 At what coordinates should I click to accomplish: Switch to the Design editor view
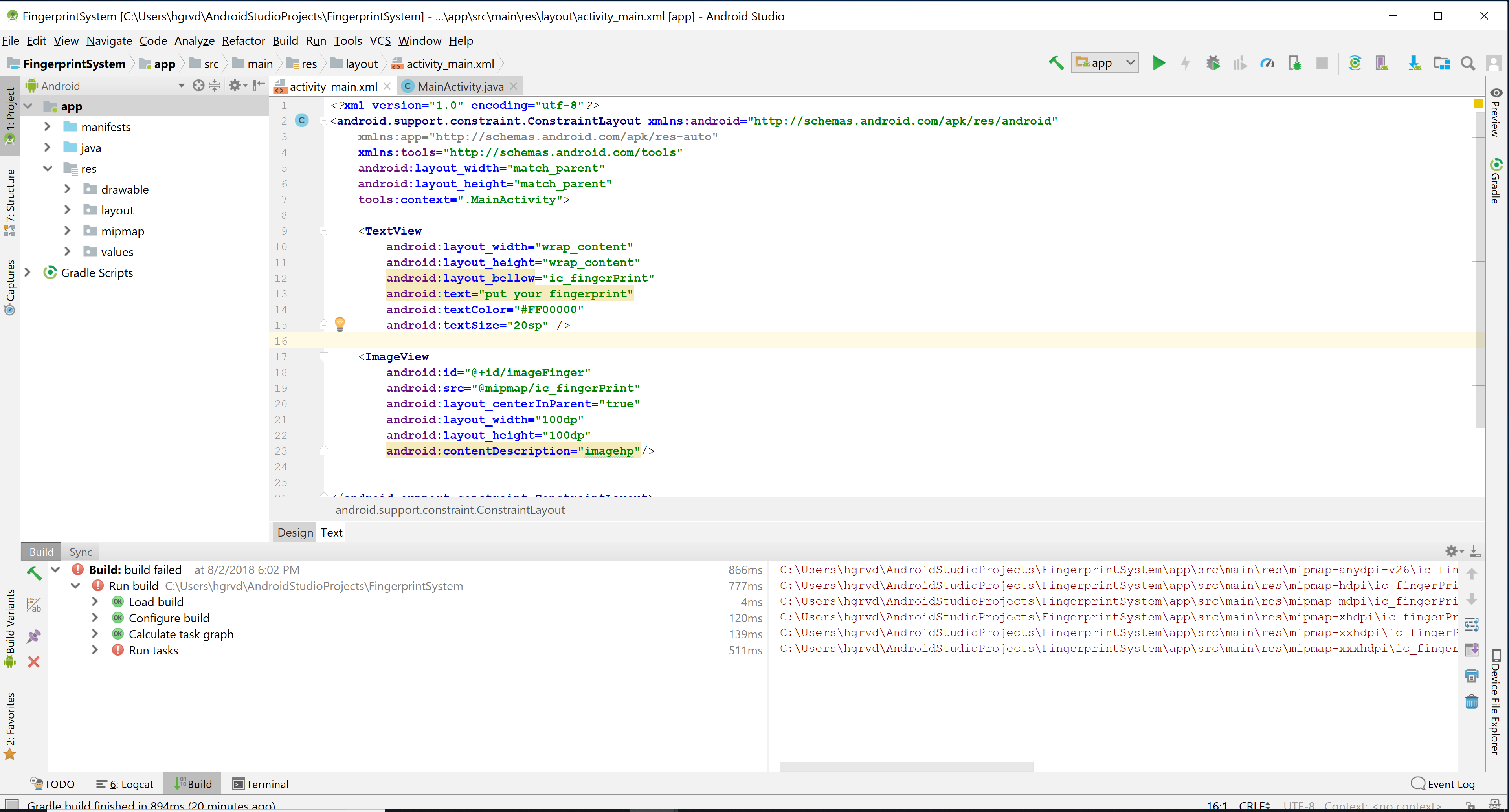295,533
